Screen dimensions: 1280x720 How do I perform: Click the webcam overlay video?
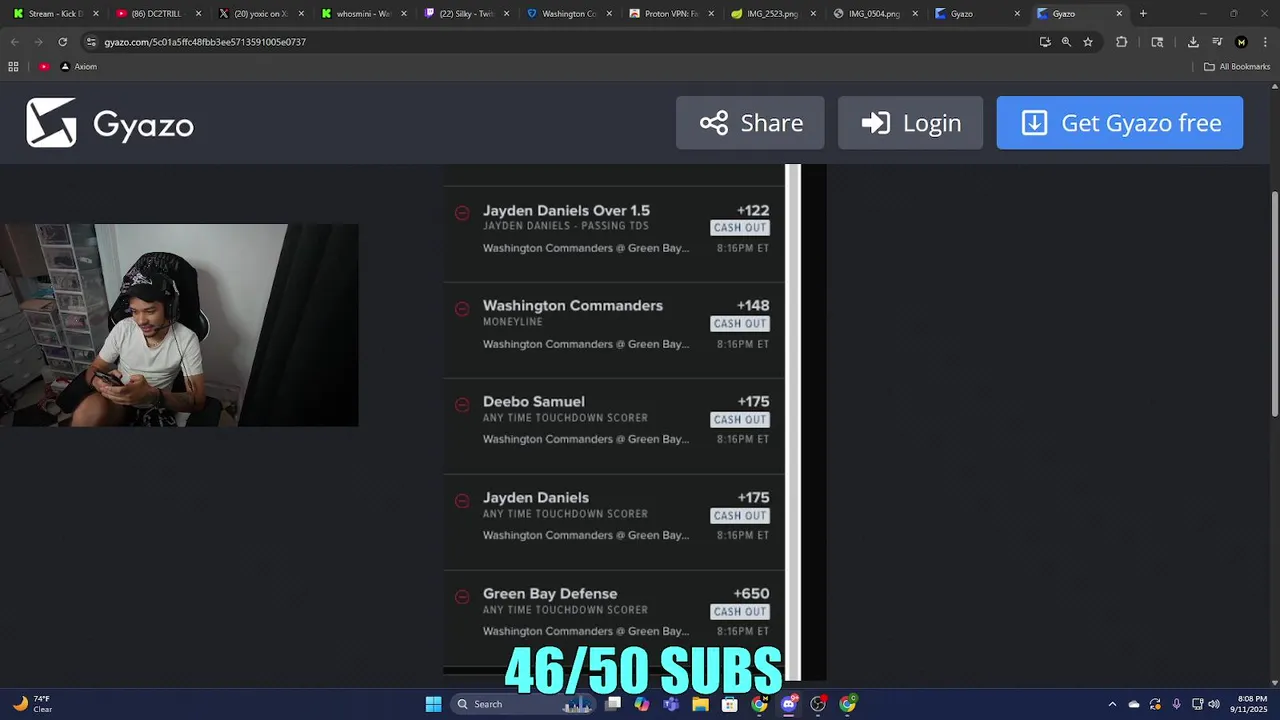[x=179, y=325]
